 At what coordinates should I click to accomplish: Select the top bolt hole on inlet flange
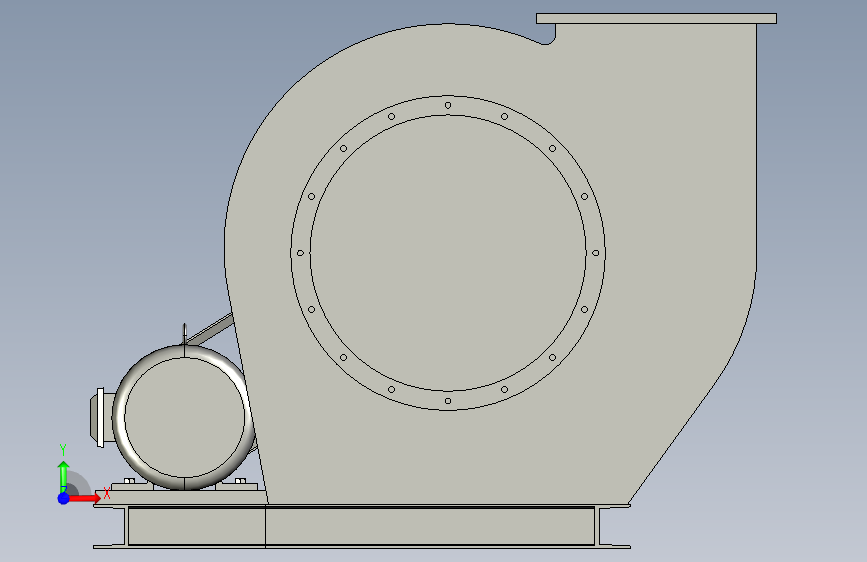pyautogui.click(x=448, y=105)
